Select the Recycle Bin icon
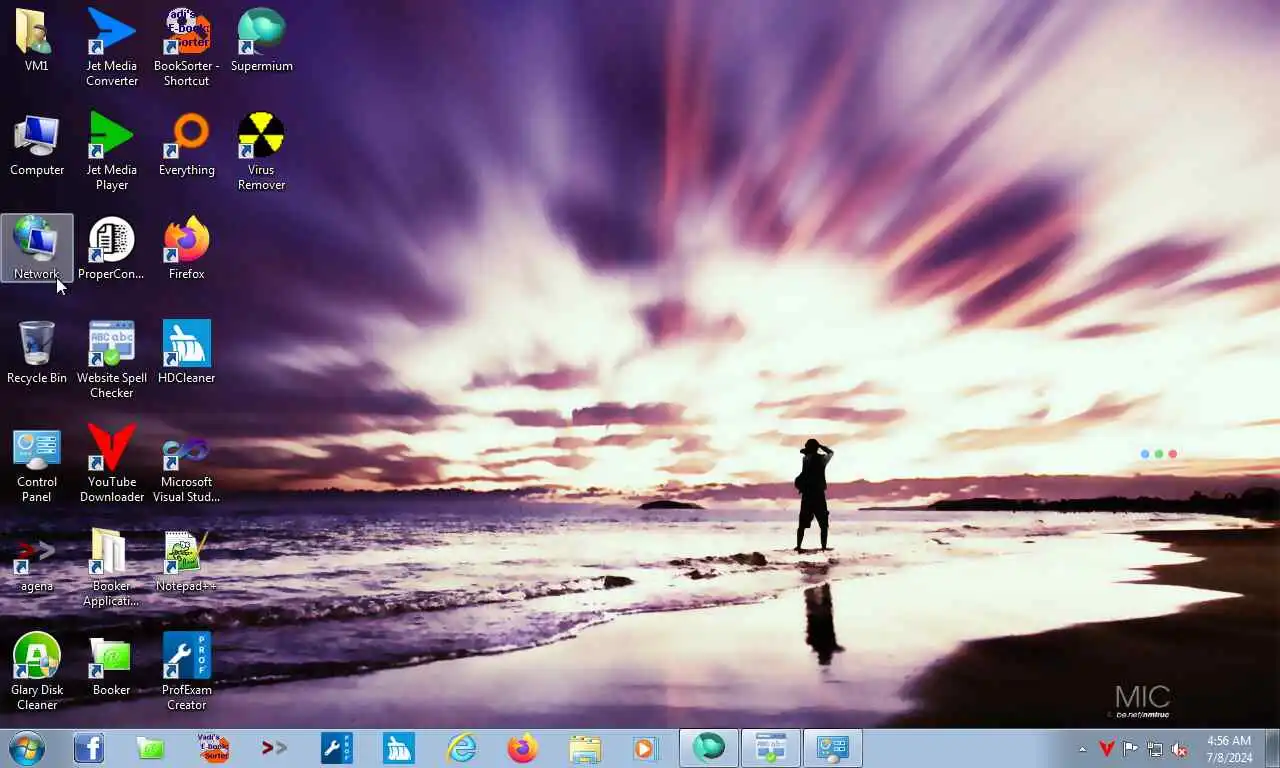 coord(37,352)
